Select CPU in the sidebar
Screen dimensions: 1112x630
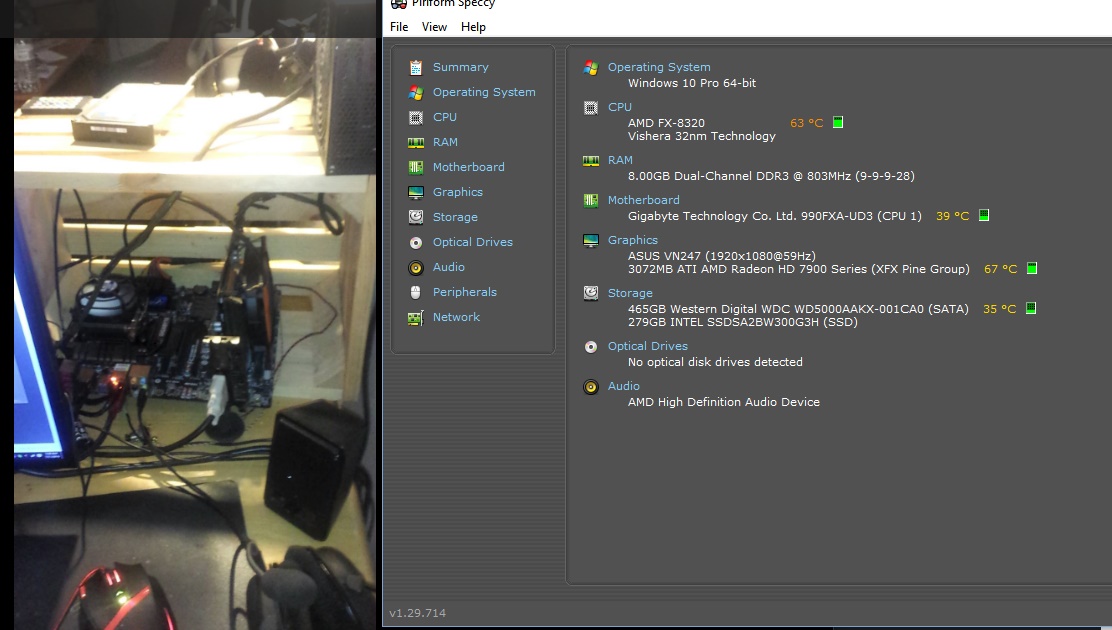(x=445, y=117)
